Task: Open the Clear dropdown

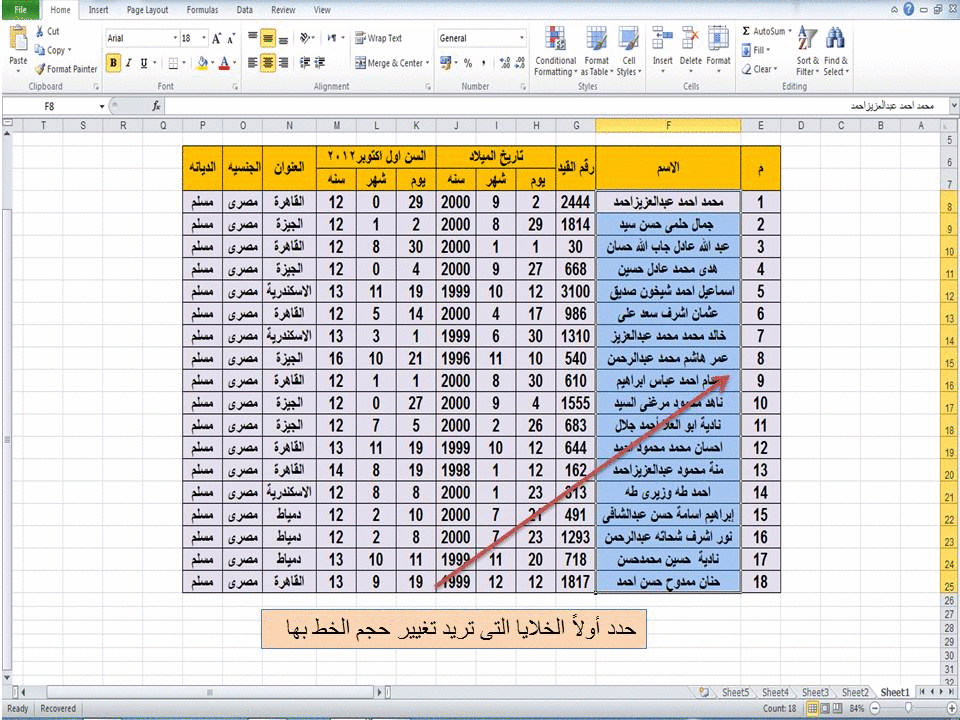Action: pos(760,69)
